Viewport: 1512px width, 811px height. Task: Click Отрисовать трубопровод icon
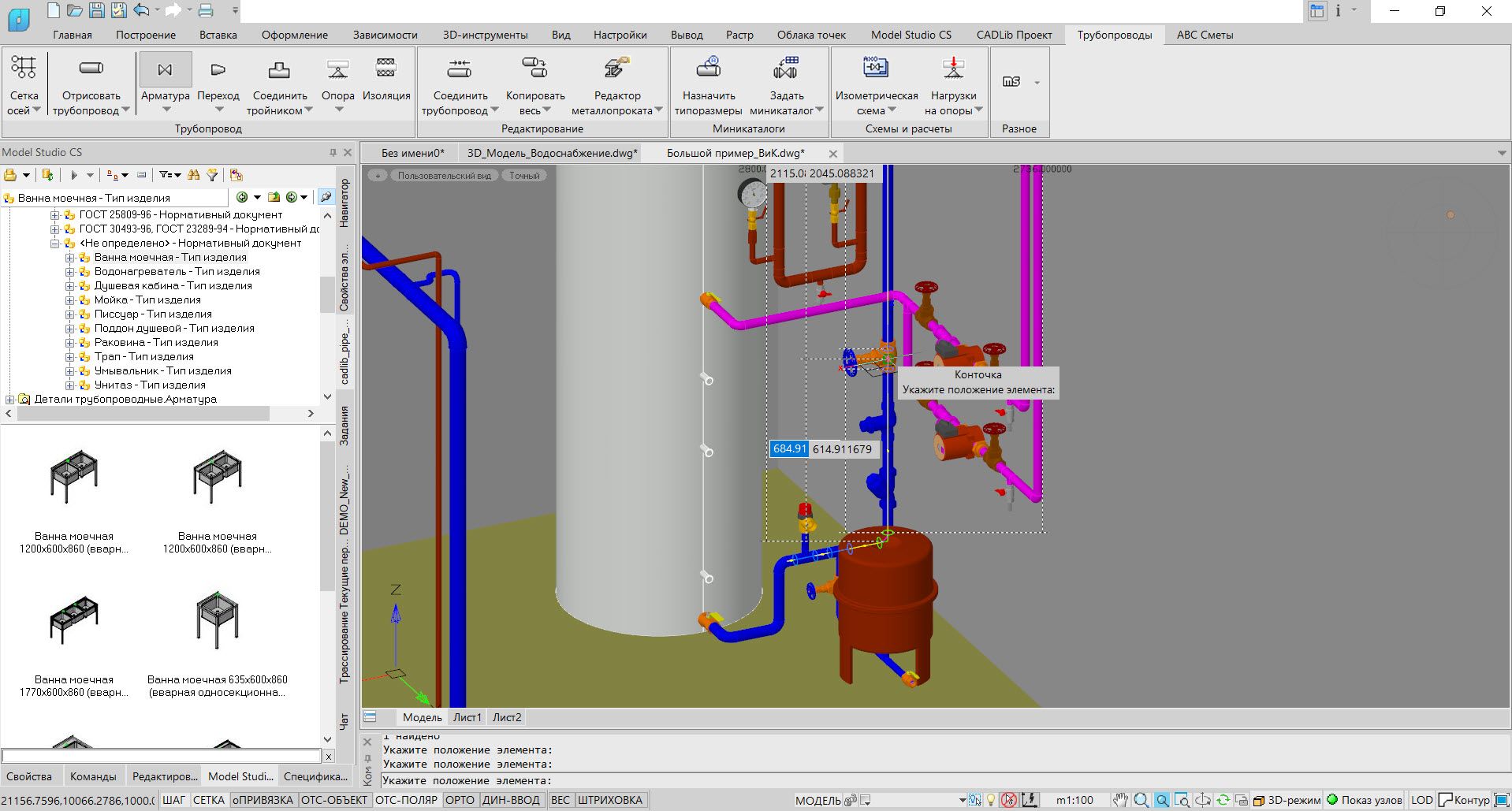(x=91, y=69)
